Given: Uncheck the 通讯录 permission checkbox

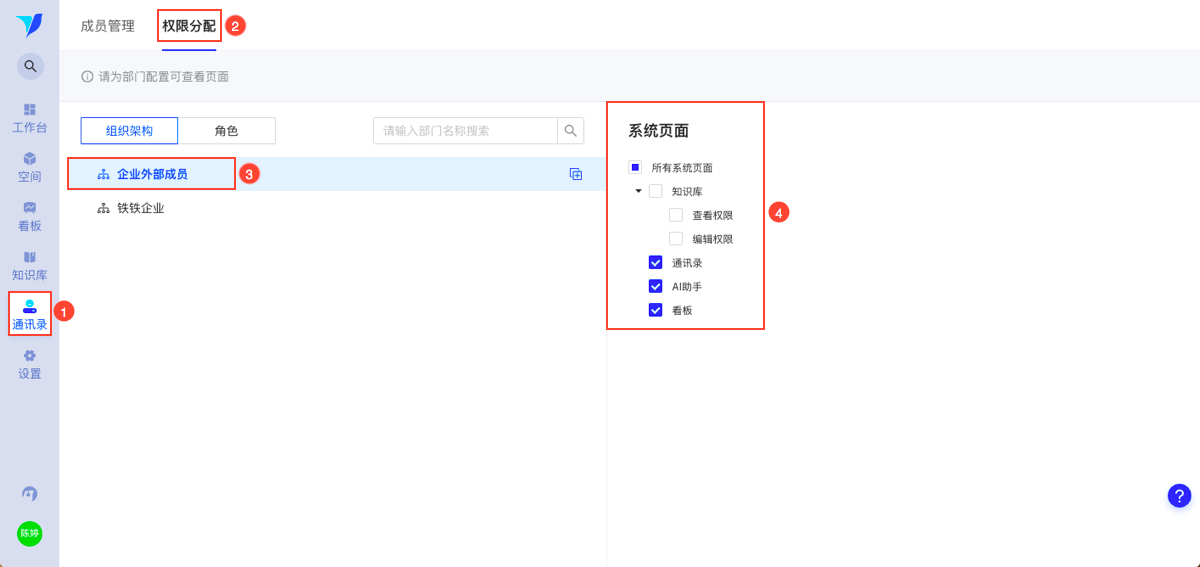Looking at the screenshot, I should (656, 263).
